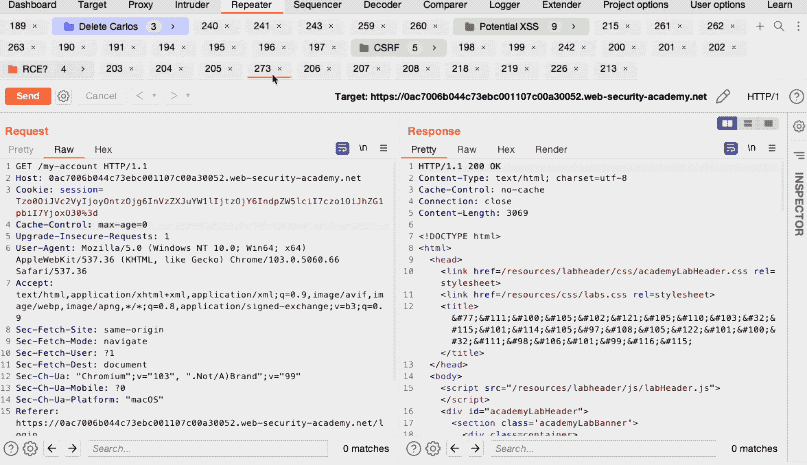
Task: Change the HTTP/1 protocol setting
Action: [763, 96]
